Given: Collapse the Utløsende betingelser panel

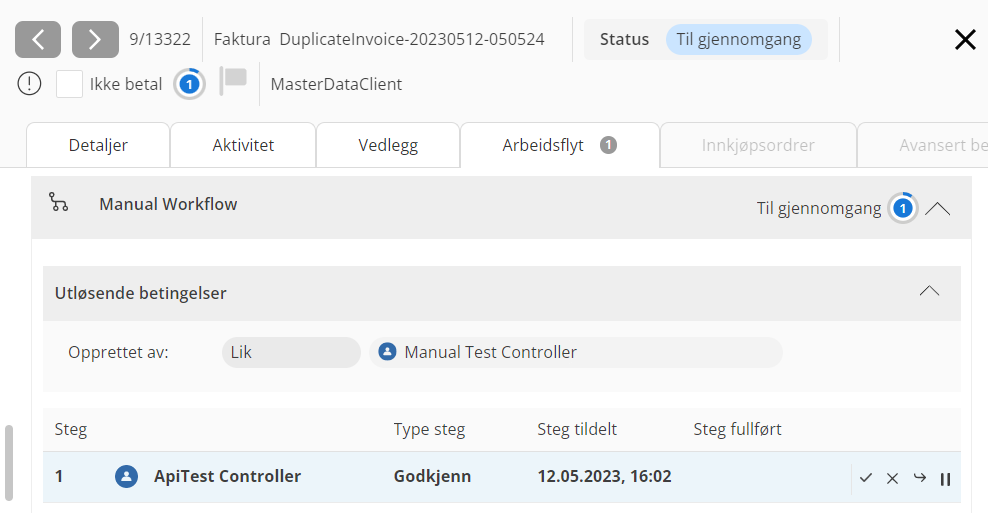Looking at the screenshot, I should point(929,292).
